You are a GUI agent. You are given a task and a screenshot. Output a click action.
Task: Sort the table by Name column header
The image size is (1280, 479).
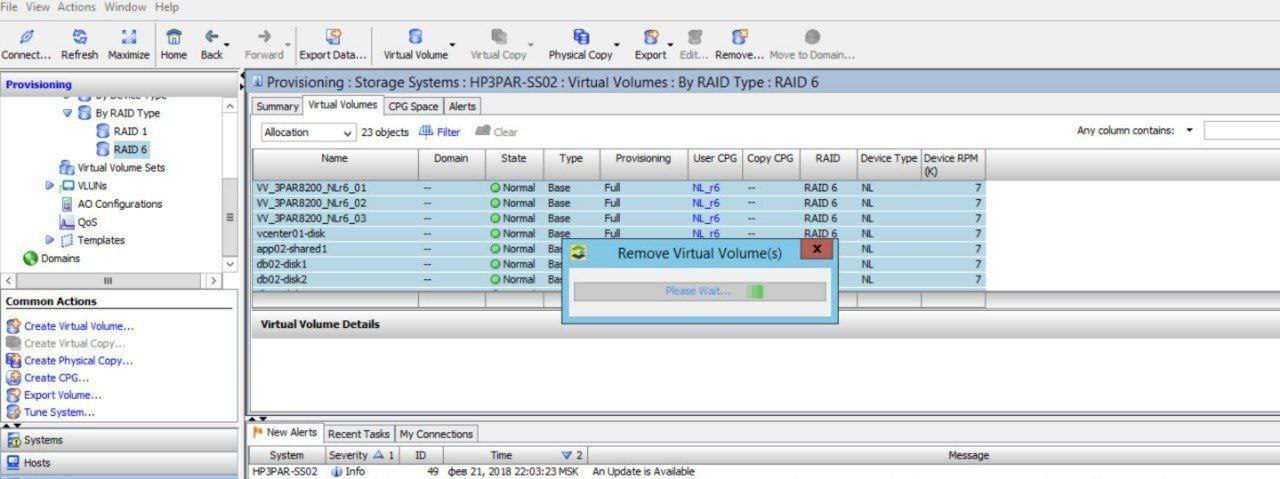pos(335,158)
